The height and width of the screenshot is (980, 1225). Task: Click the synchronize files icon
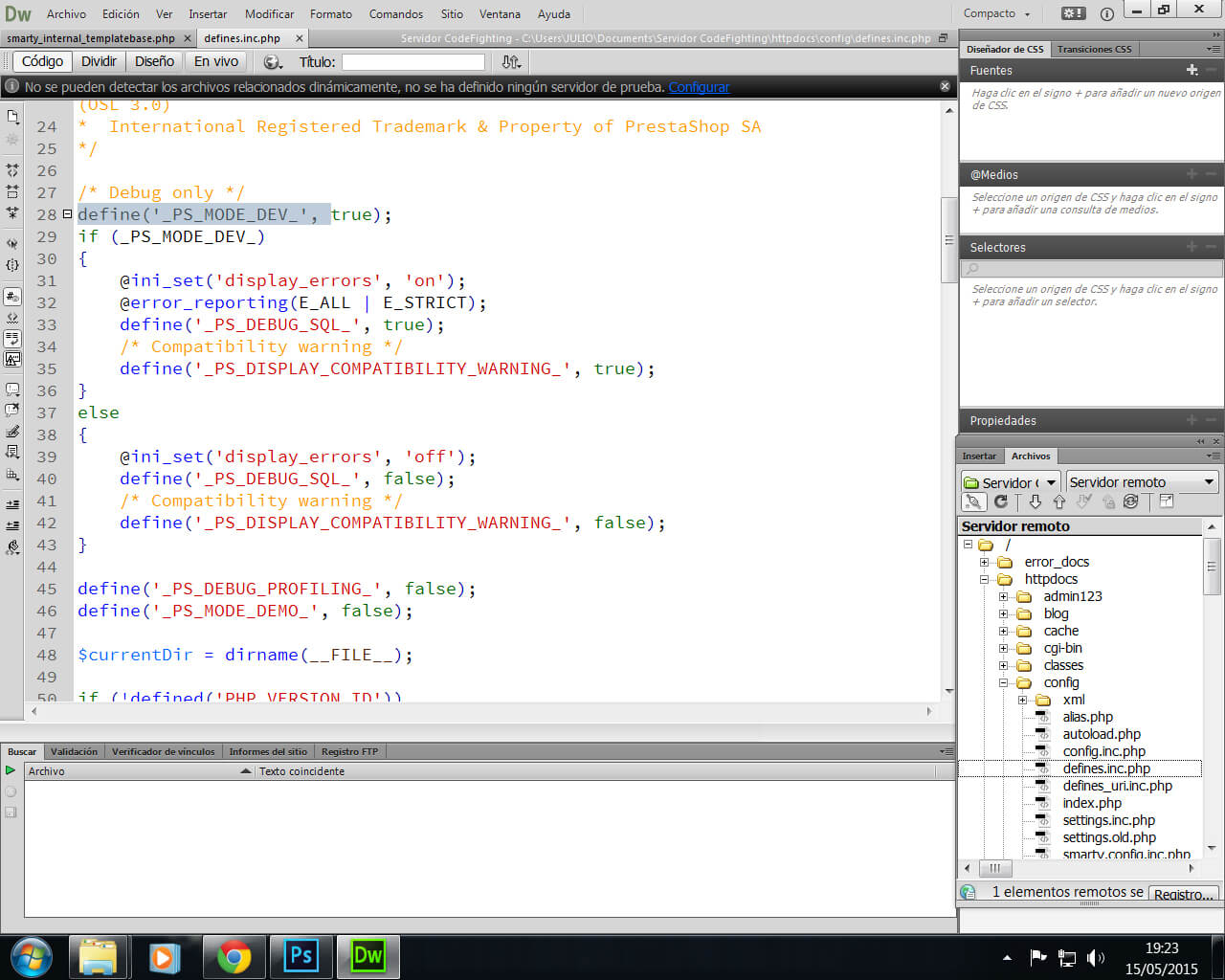[1130, 501]
